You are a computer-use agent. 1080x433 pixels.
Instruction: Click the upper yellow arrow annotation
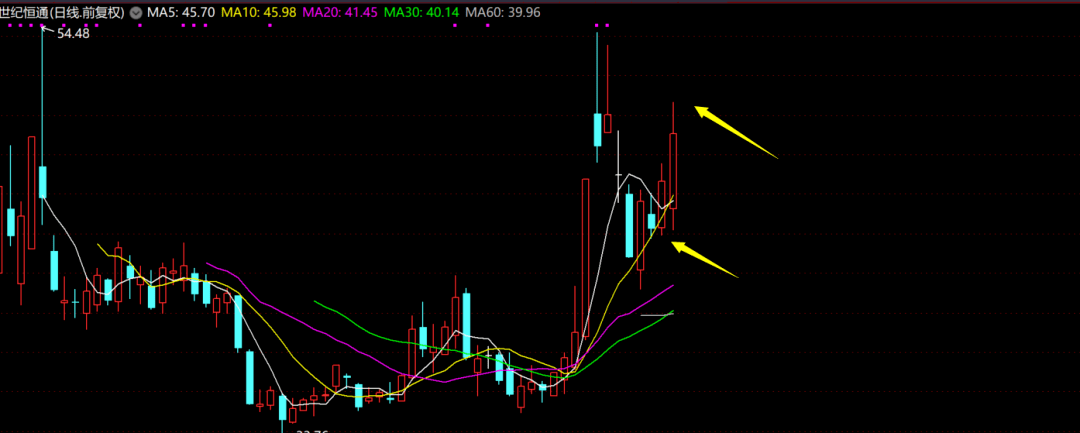click(x=735, y=132)
